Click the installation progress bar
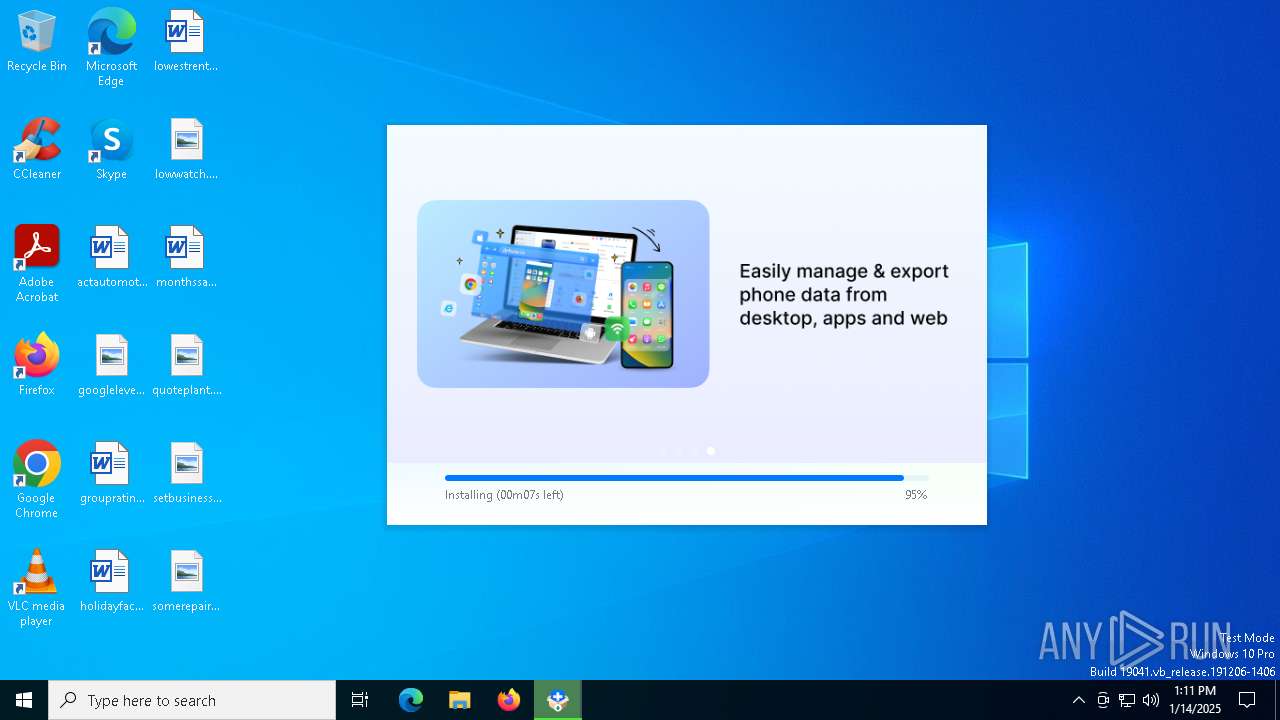 686,478
